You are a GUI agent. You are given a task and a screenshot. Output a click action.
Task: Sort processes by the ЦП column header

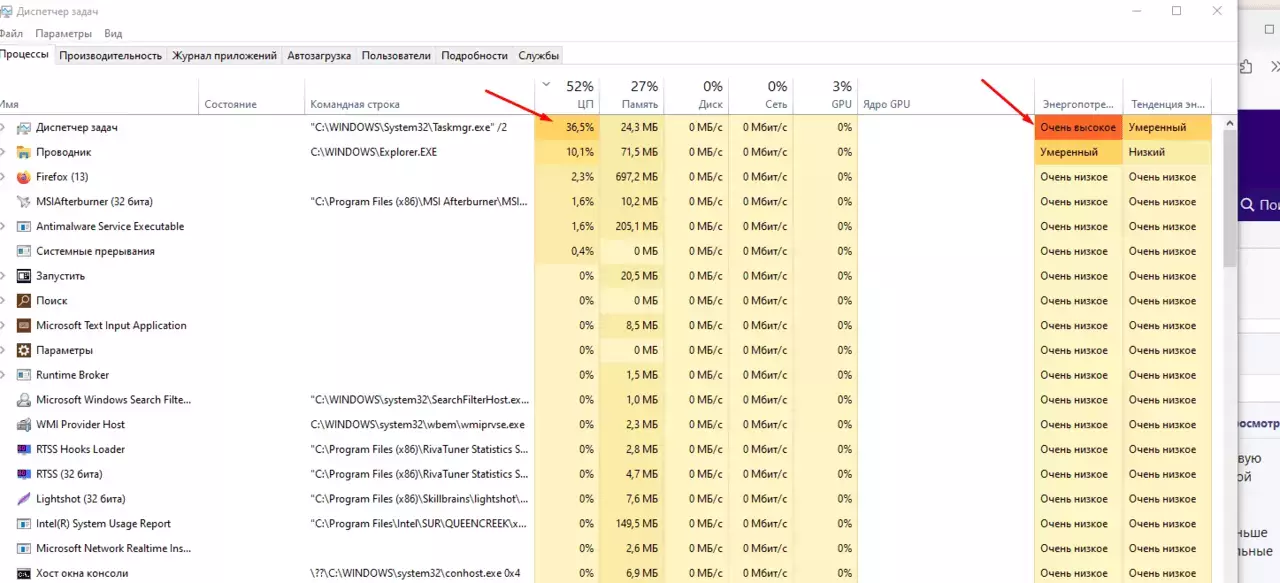pos(568,95)
